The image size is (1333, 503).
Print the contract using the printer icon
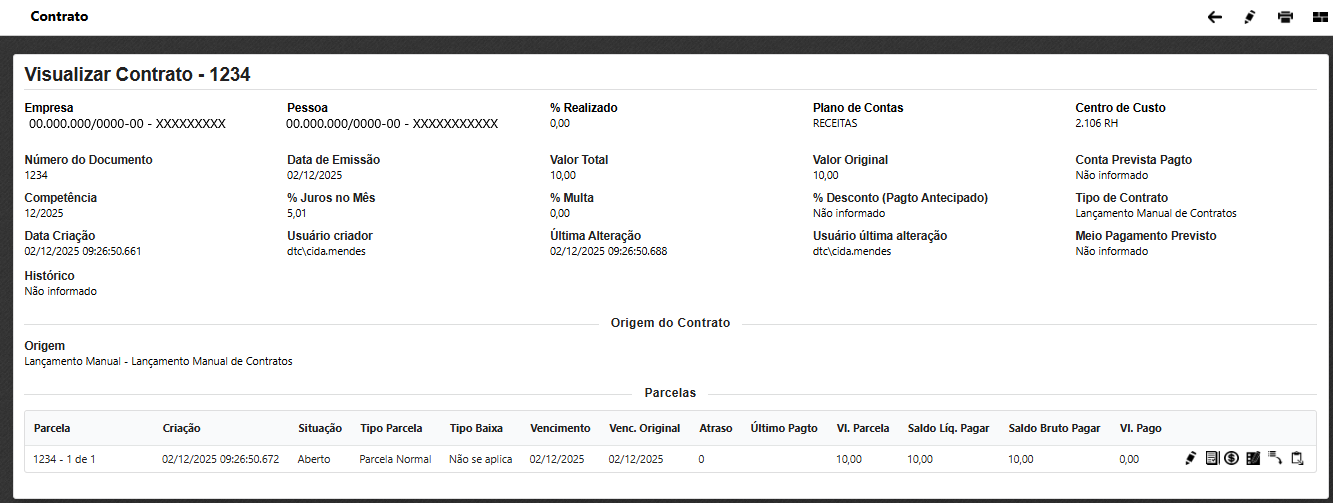(x=1285, y=17)
